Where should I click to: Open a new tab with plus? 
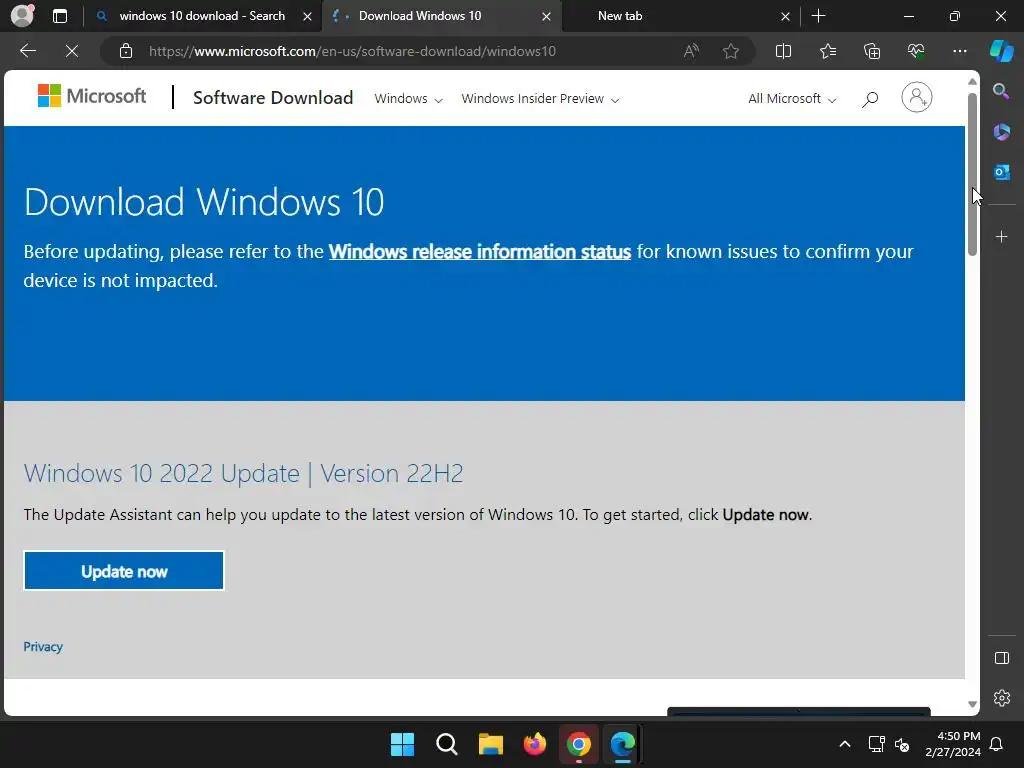[818, 16]
